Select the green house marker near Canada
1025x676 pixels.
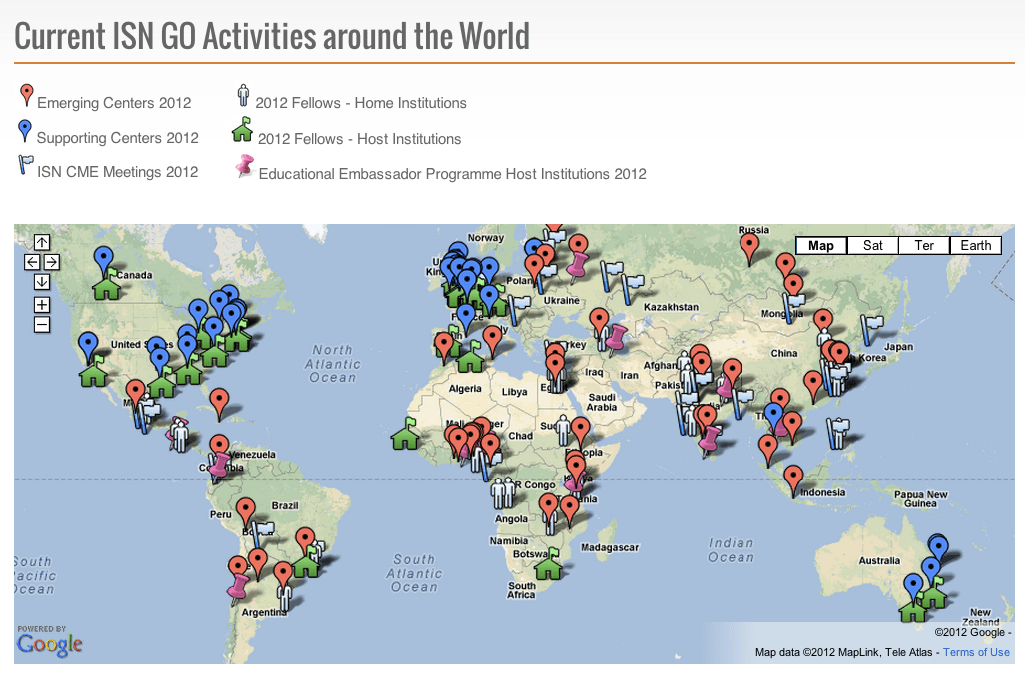tap(106, 287)
